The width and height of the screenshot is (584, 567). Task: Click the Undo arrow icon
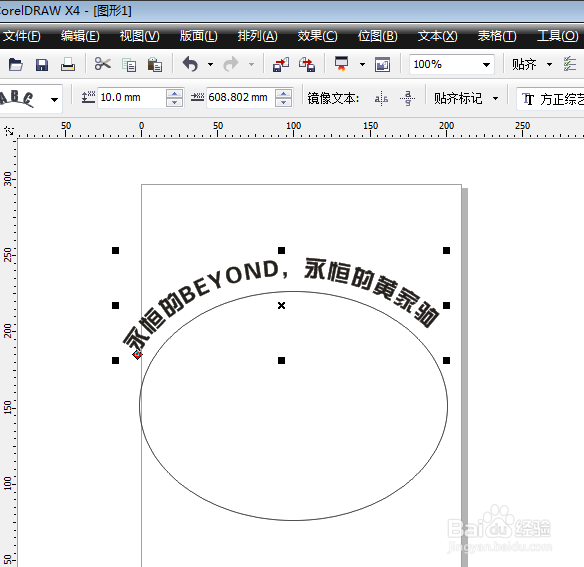[x=190, y=64]
